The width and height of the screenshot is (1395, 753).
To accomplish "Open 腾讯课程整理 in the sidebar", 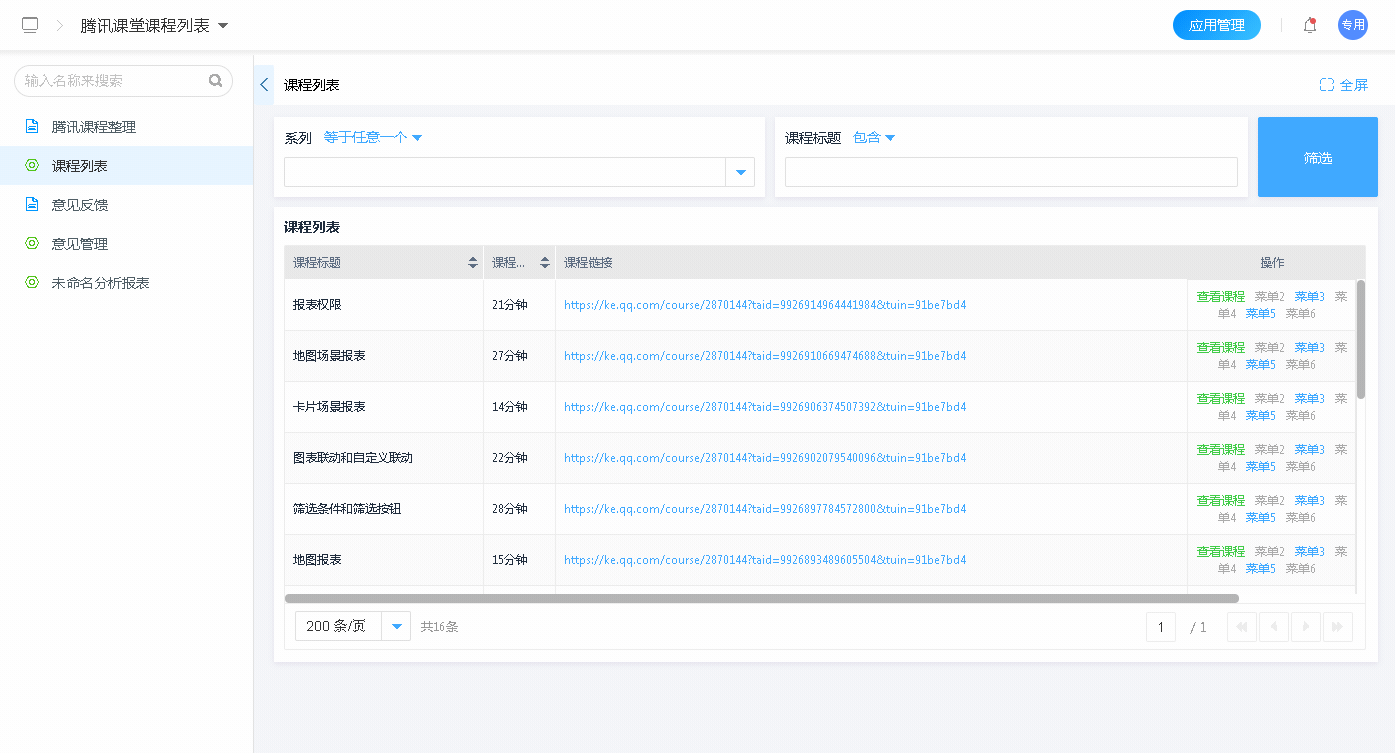I will 94,127.
